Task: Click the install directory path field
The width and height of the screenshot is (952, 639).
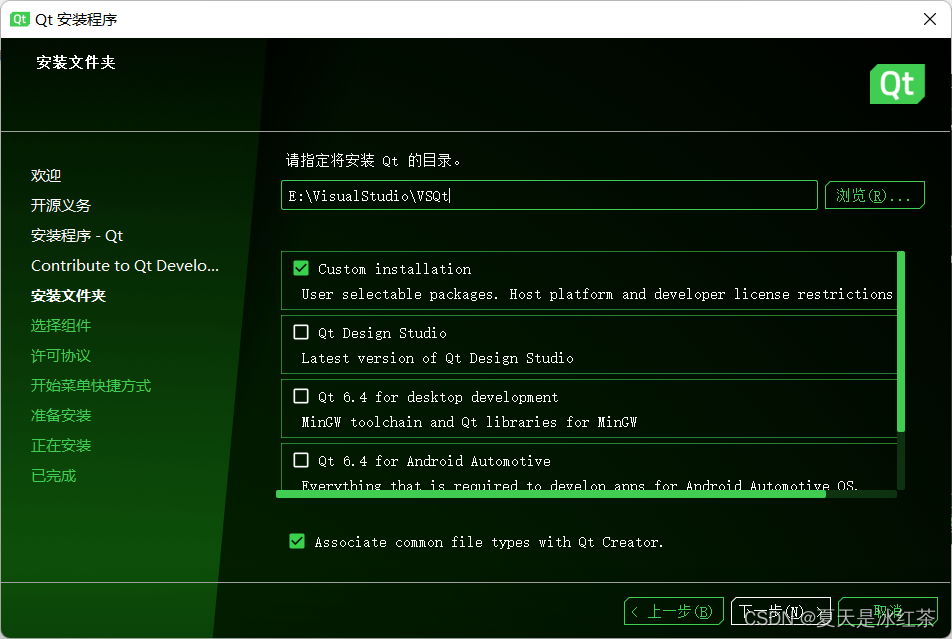Action: click(549, 195)
